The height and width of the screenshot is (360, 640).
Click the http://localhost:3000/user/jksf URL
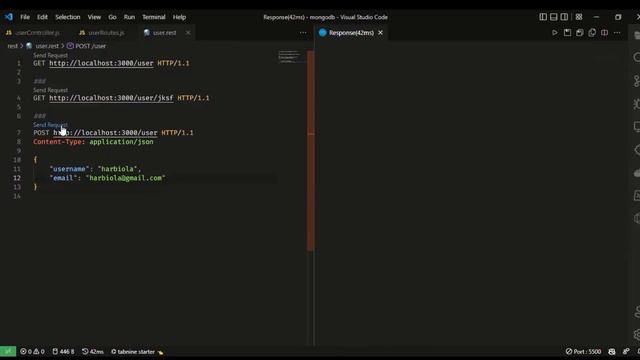pos(111,98)
